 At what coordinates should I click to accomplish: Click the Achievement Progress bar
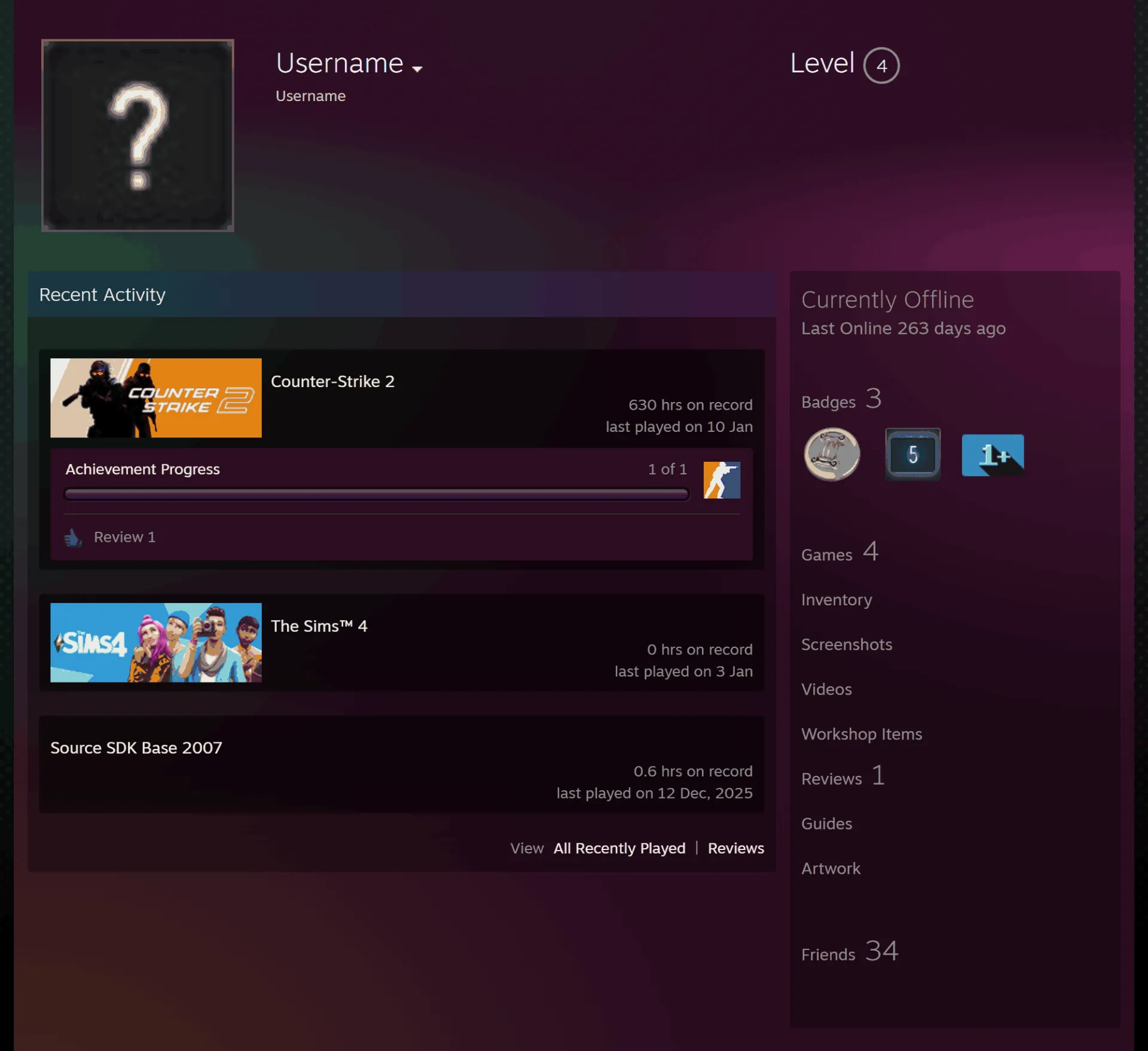[x=377, y=494]
